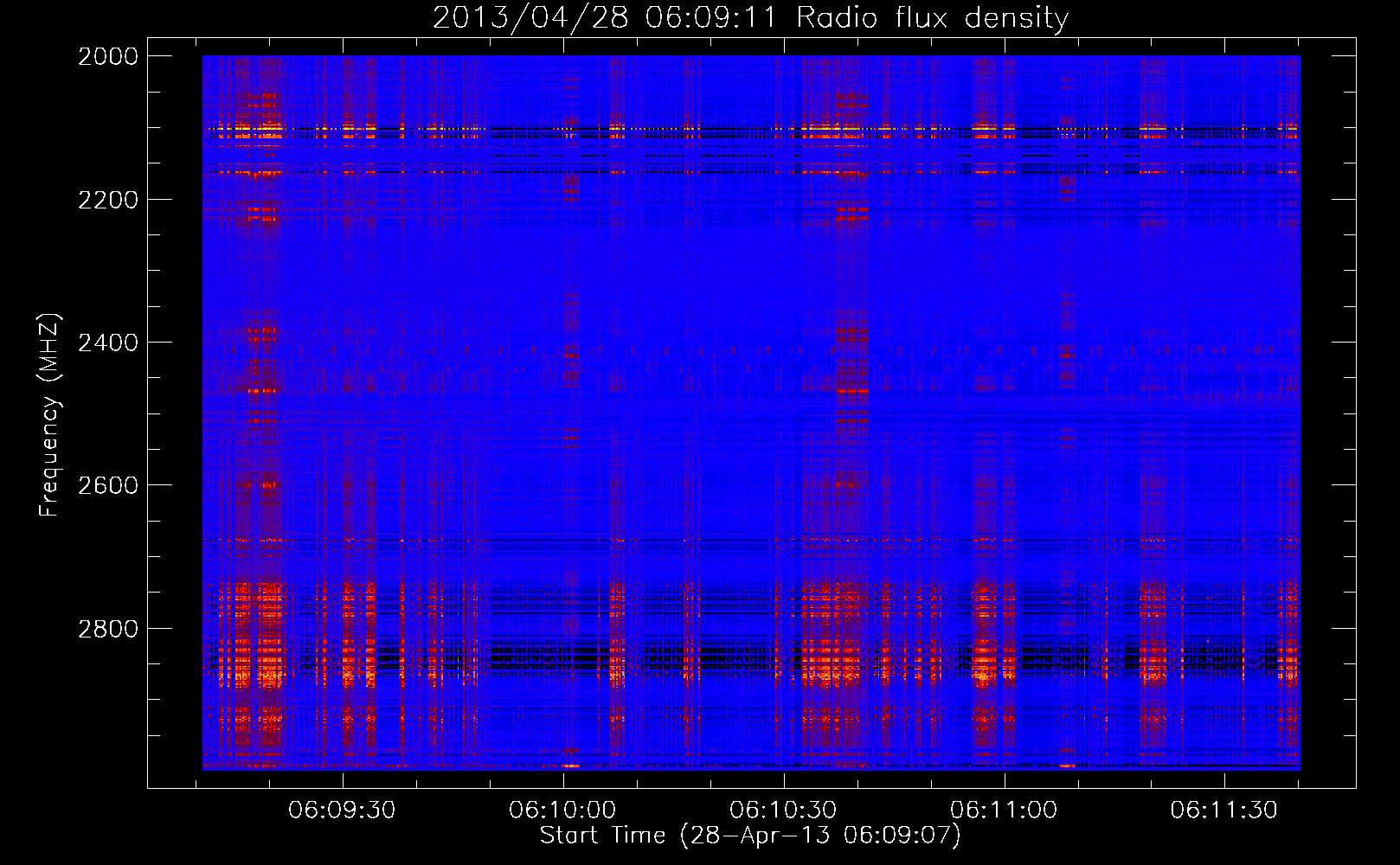Click the 2800 frequency tick label
Viewport: 1400px width, 865px height.
tap(108, 629)
